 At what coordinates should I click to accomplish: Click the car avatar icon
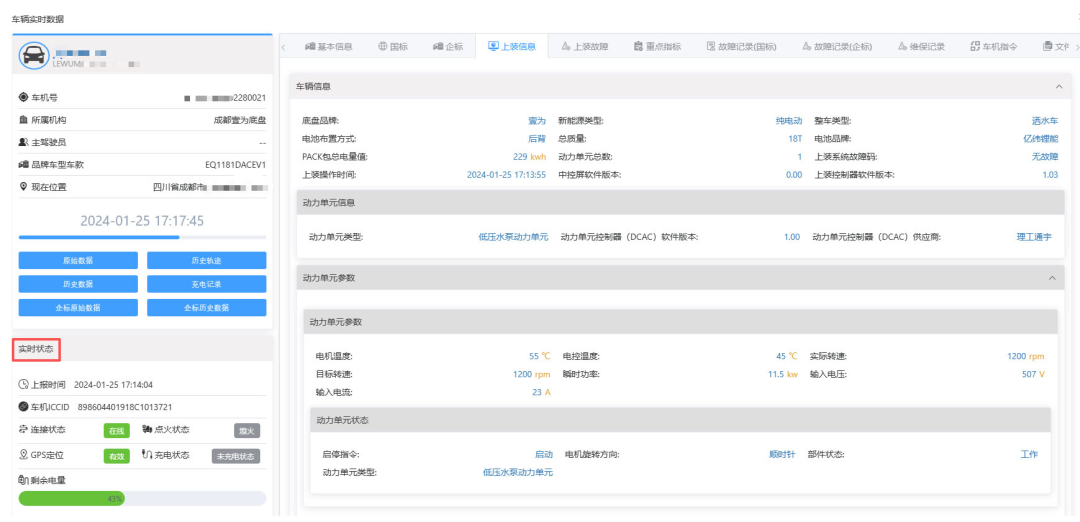[x=34, y=56]
